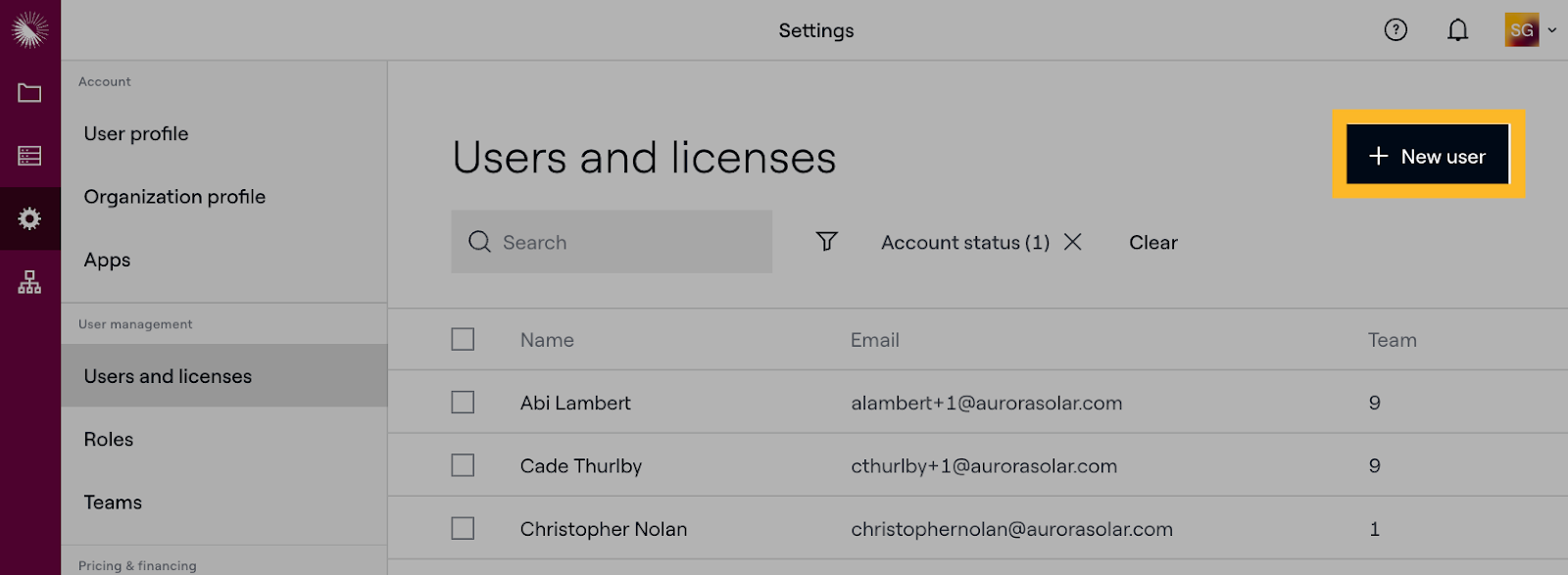The image size is (1568, 575).
Task: Open the database list icon in sidebar
Action: [x=29, y=156]
